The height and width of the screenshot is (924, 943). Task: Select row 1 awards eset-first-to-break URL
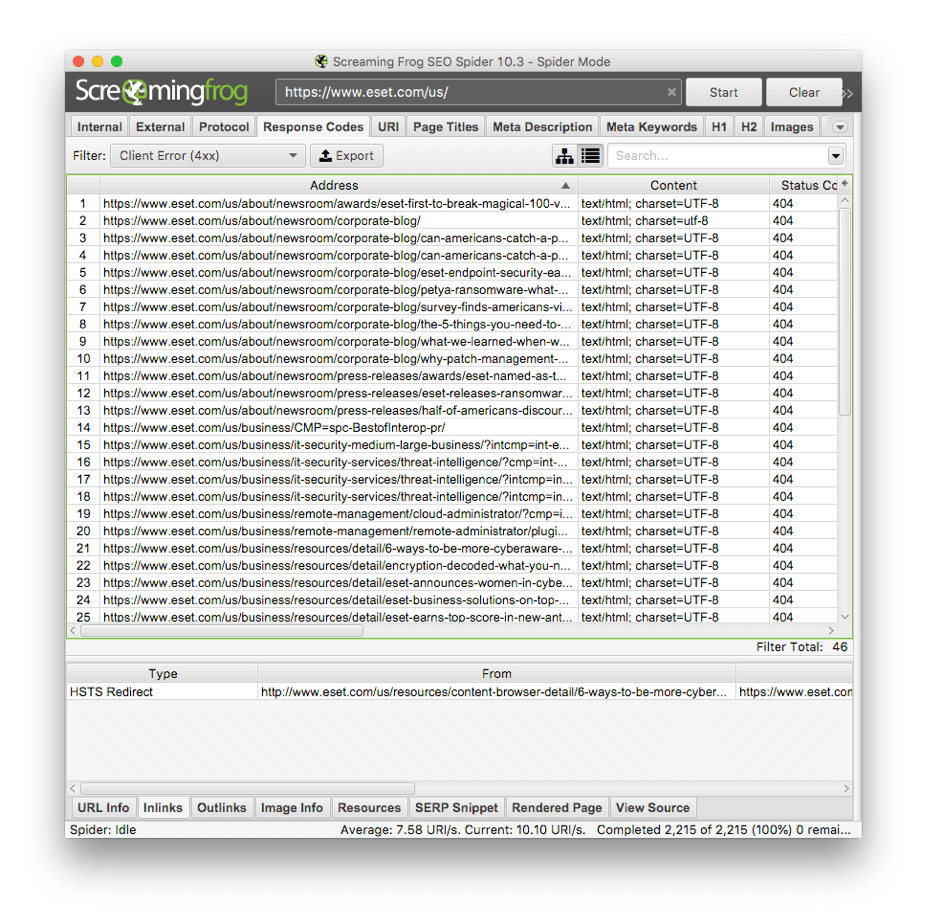tap(337, 203)
